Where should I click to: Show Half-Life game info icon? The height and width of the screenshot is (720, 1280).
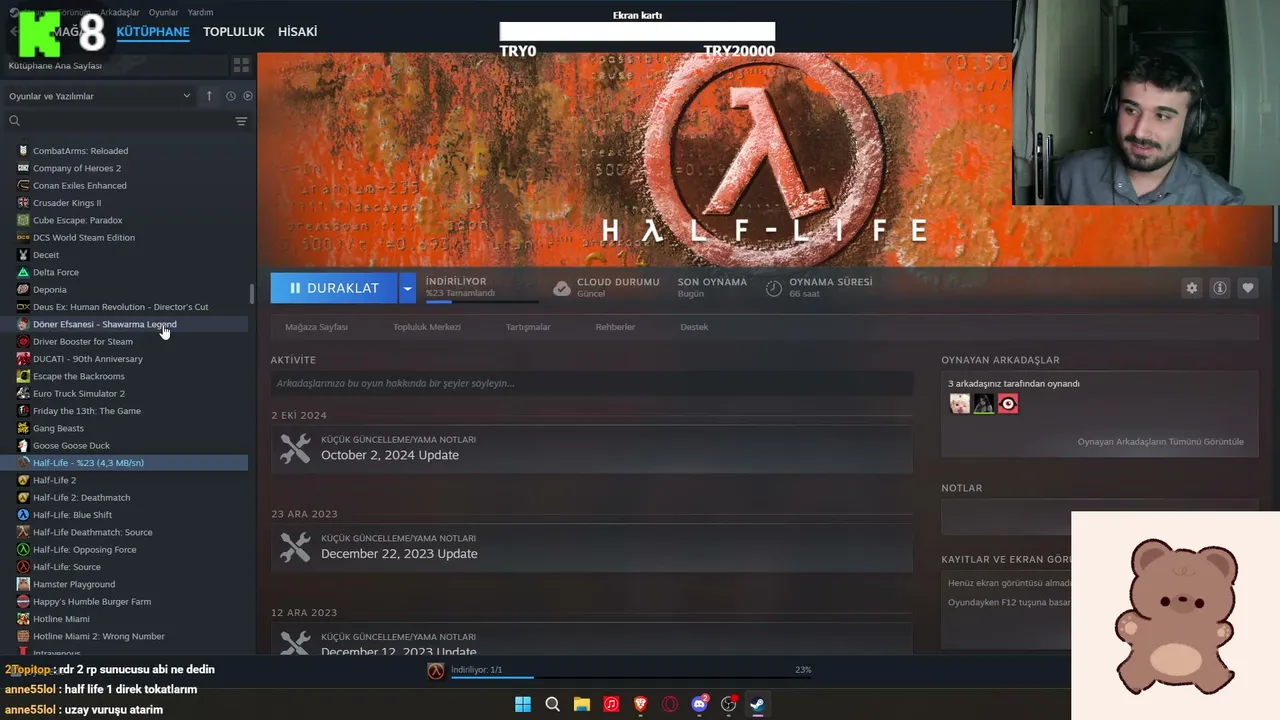pyautogui.click(x=1220, y=288)
